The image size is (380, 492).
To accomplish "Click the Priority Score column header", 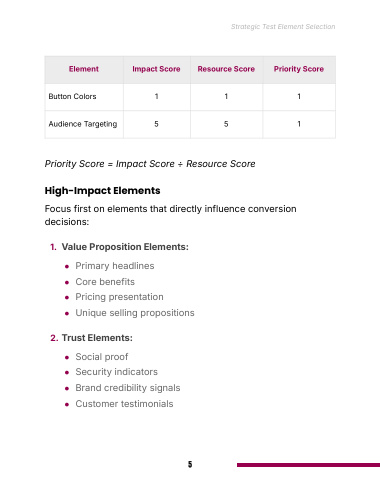I will click(299, 69).
